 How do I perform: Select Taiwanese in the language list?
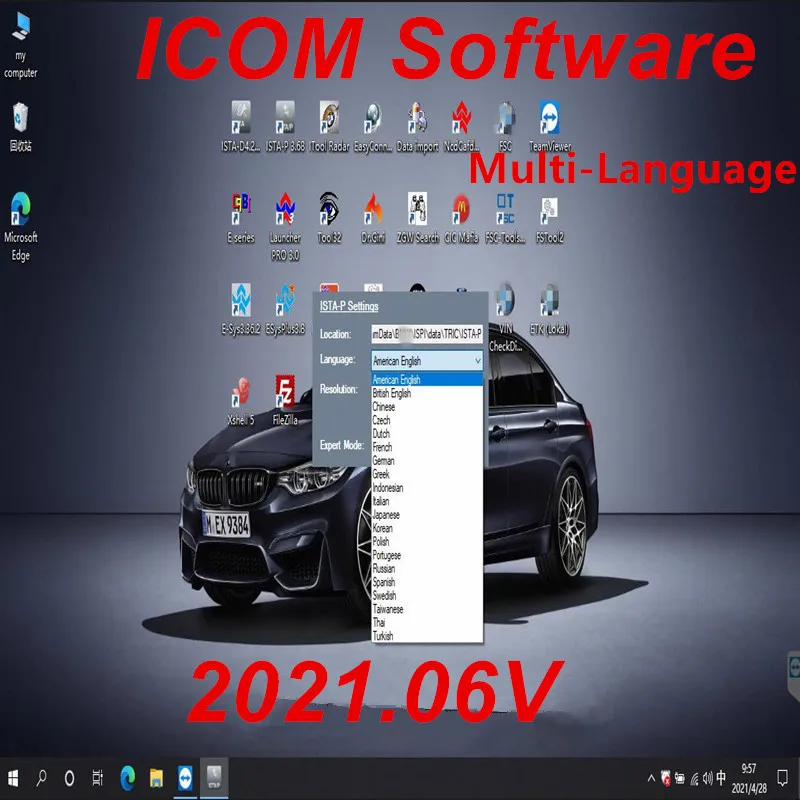coord(427,609)
